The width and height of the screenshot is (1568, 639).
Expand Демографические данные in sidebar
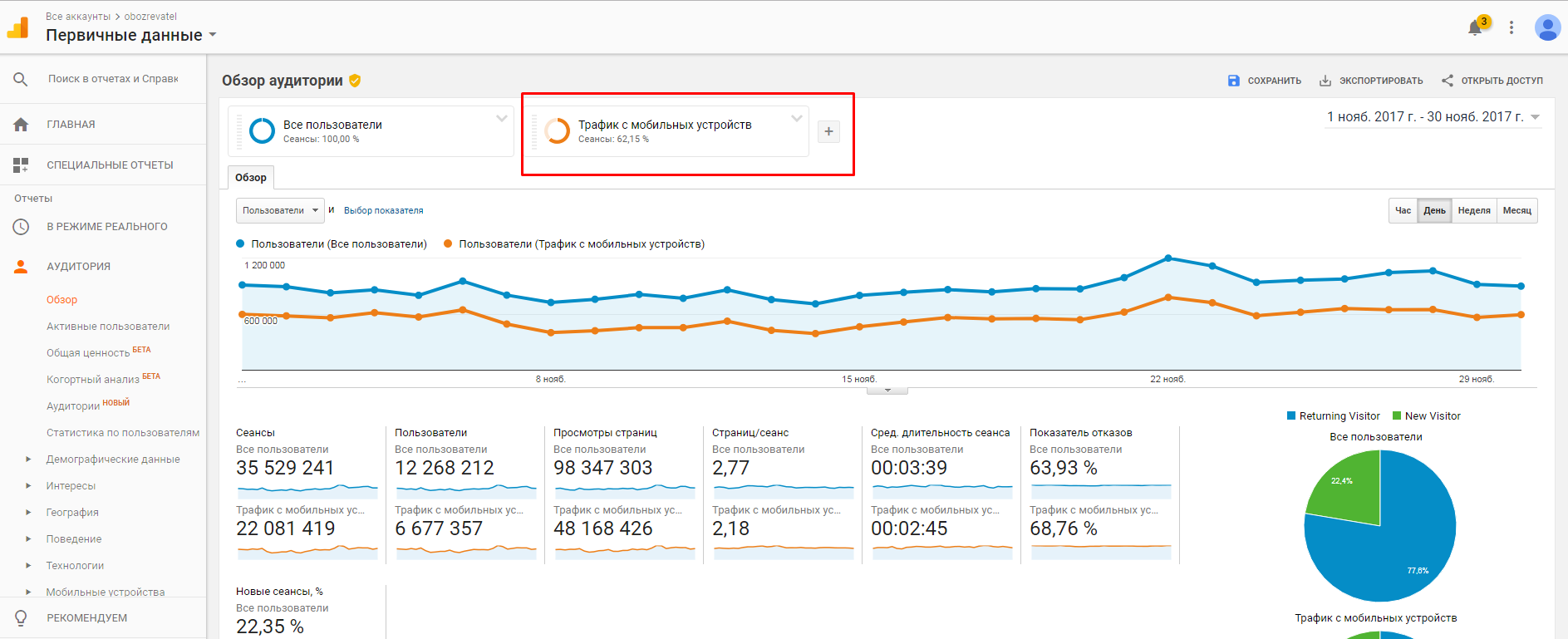pyautogui.click(x=28, y=459)
